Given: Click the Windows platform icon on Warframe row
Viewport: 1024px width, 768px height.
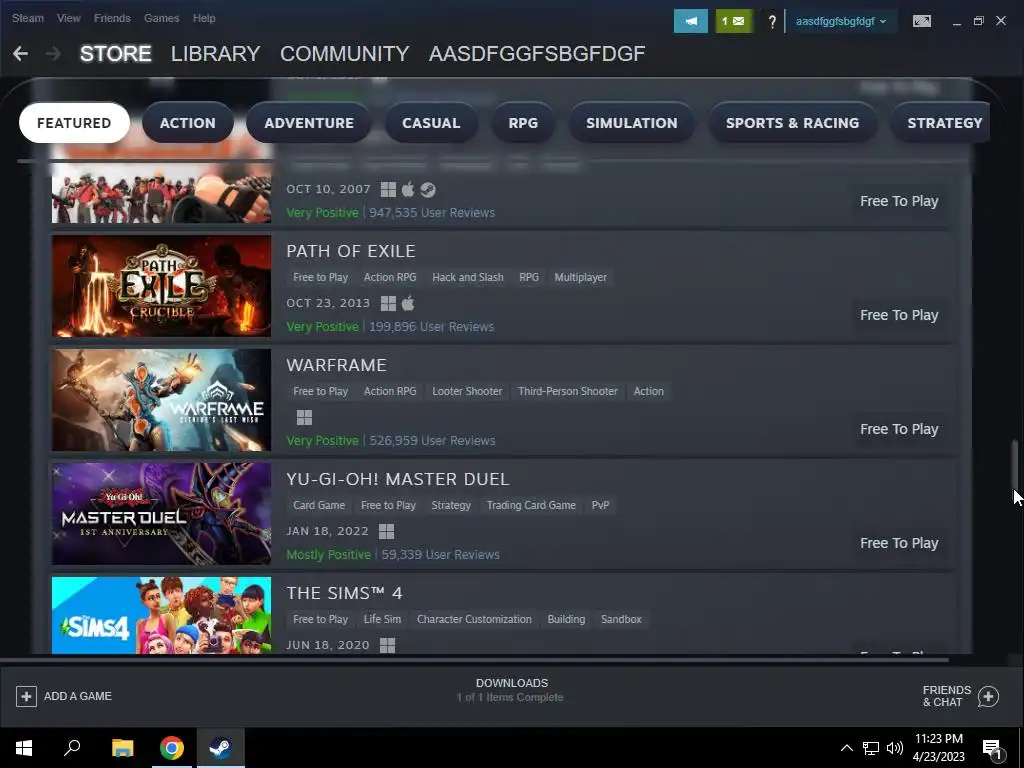Looking at the screenshot, I should point(304,417).
